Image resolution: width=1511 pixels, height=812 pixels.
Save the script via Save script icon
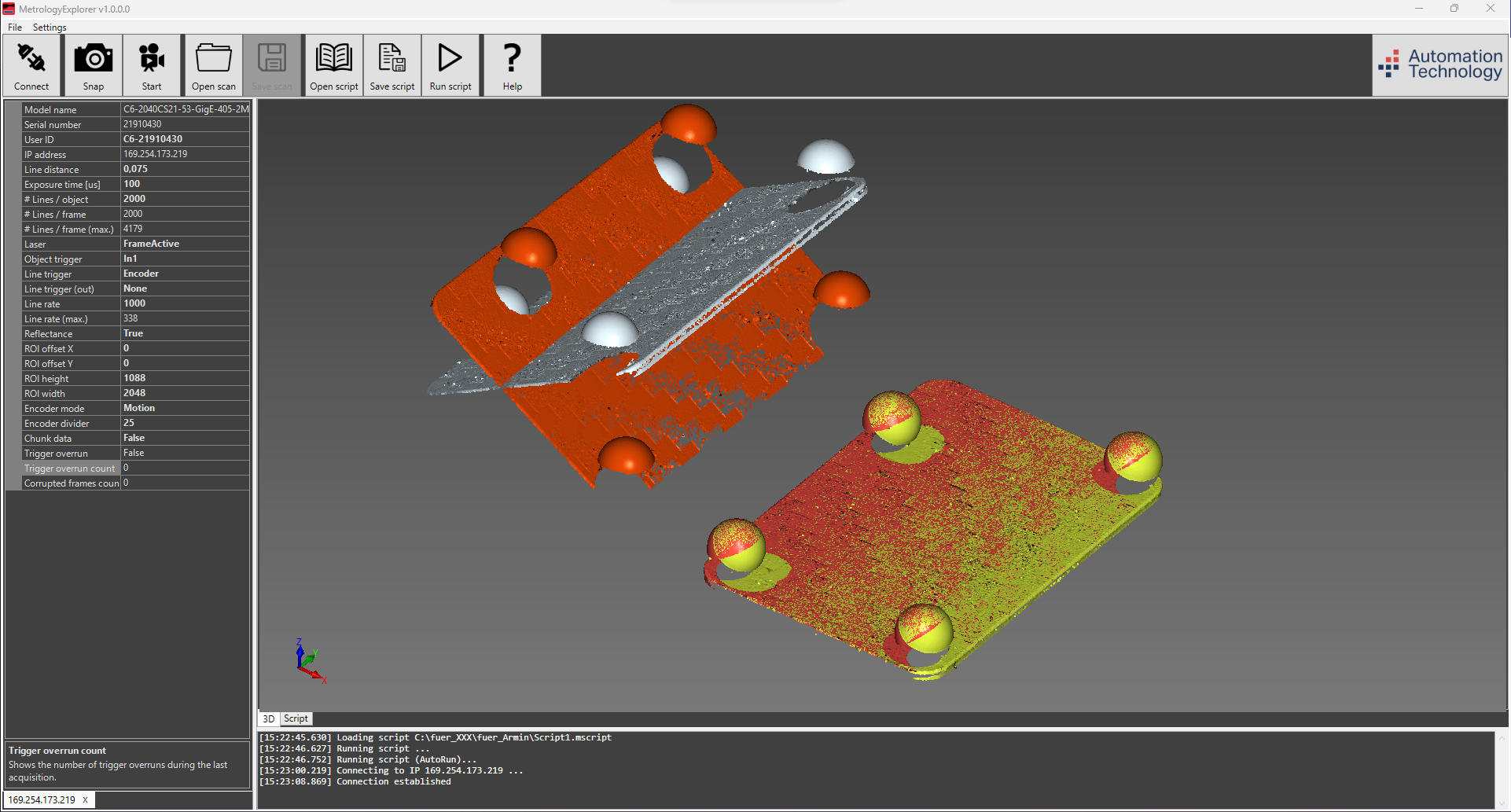(392, 66)
